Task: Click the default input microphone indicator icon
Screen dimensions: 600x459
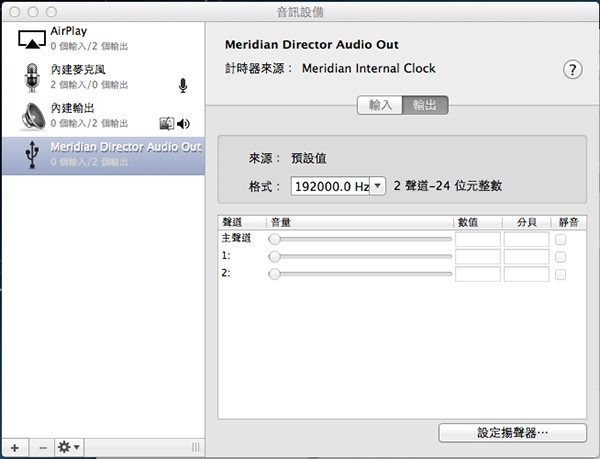Action: (x=183, y=86)
